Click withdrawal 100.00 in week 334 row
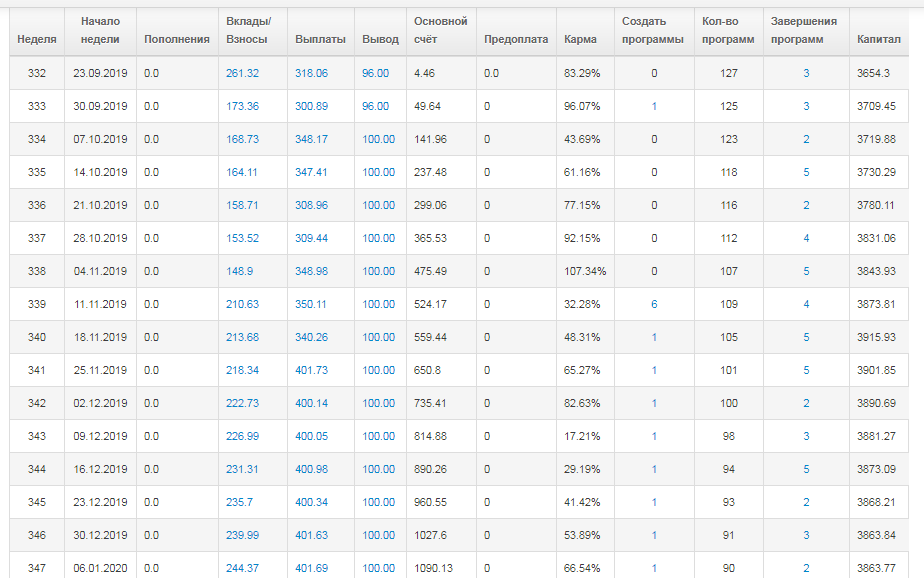The height and width of the screenshot is (578, 924). pyautogui.click(x=378, y=139)
